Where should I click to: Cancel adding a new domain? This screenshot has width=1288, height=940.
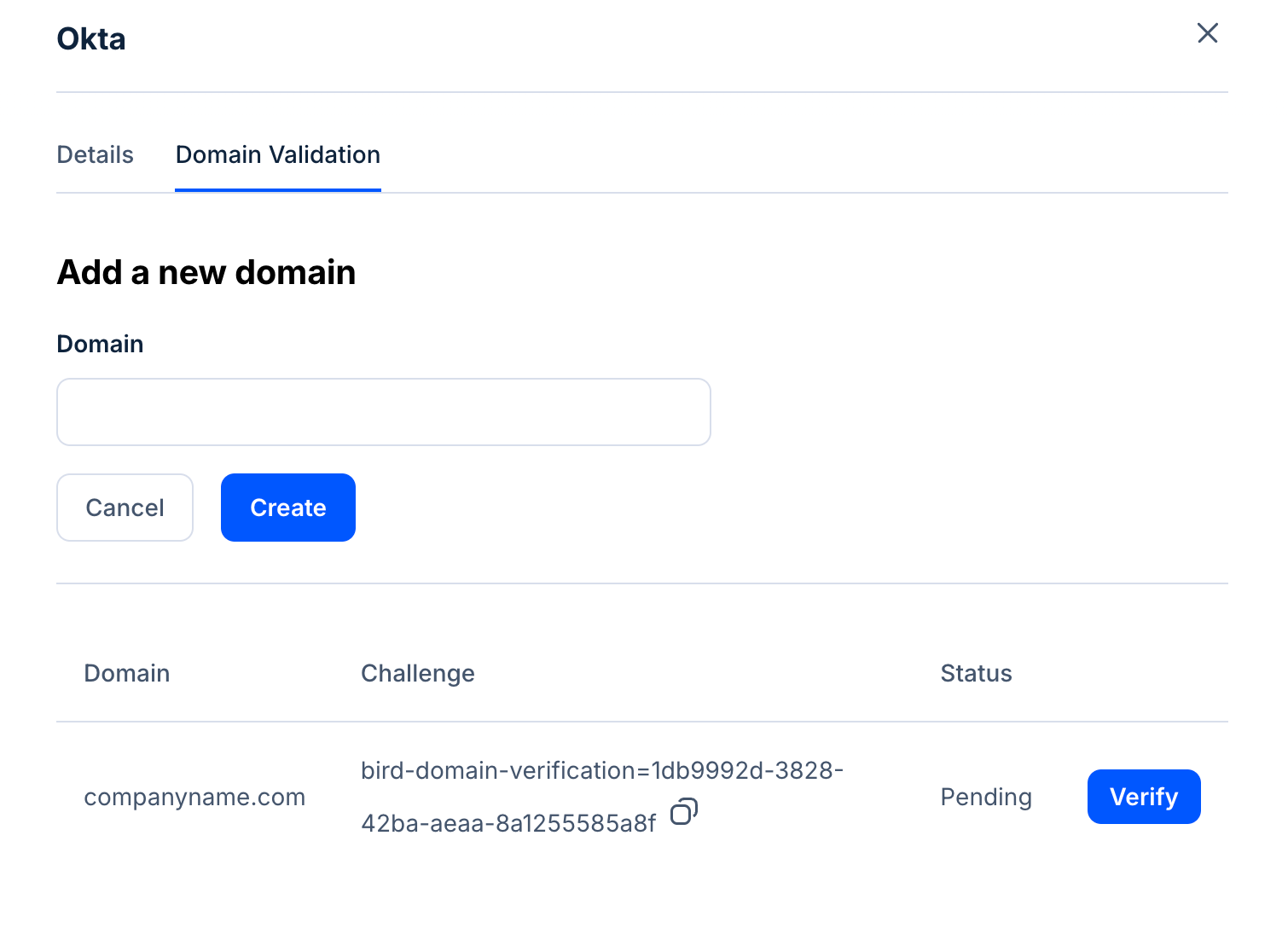tap(125, 508)
